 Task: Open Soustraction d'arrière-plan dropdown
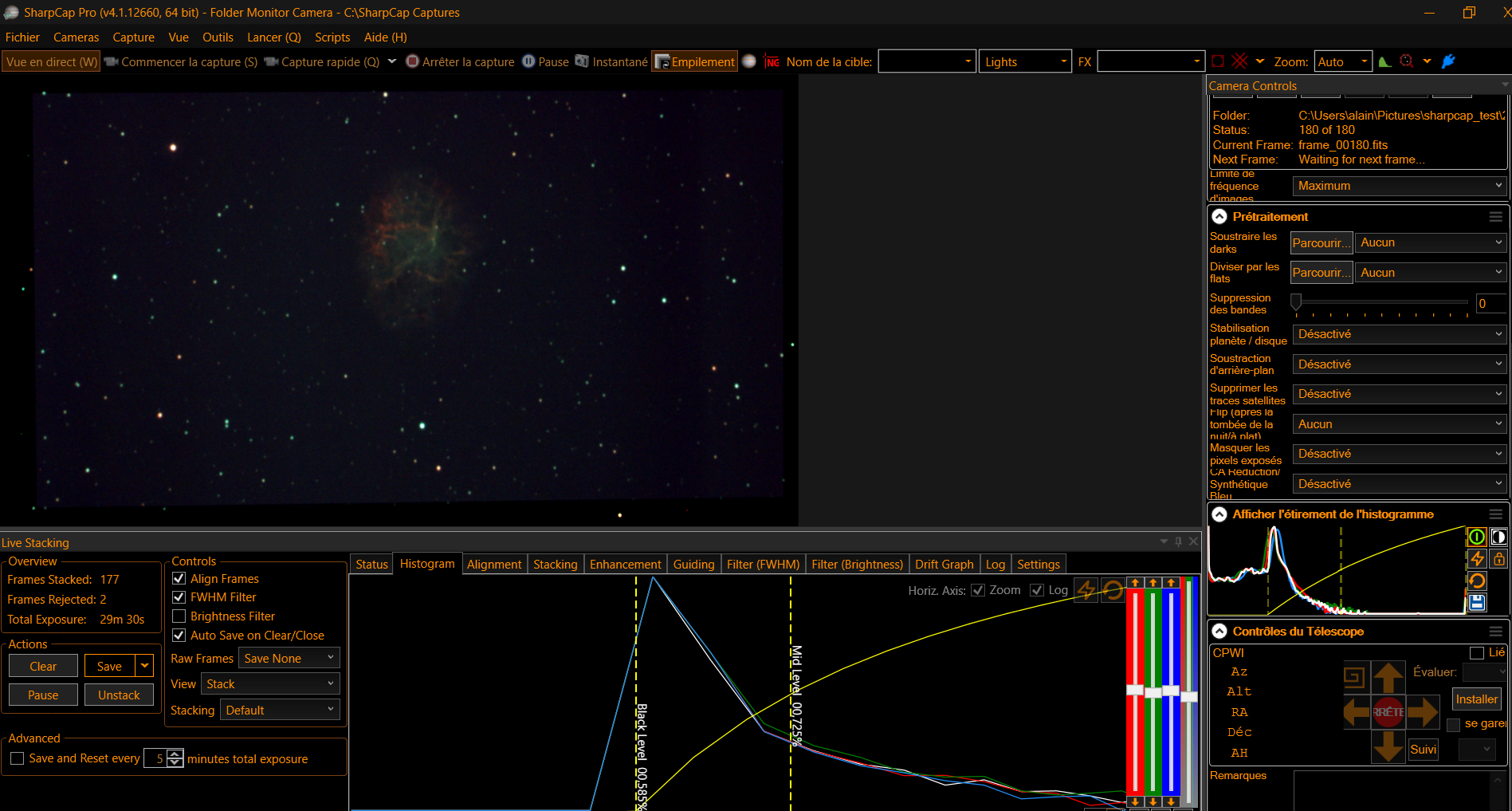pos(1400,364)
